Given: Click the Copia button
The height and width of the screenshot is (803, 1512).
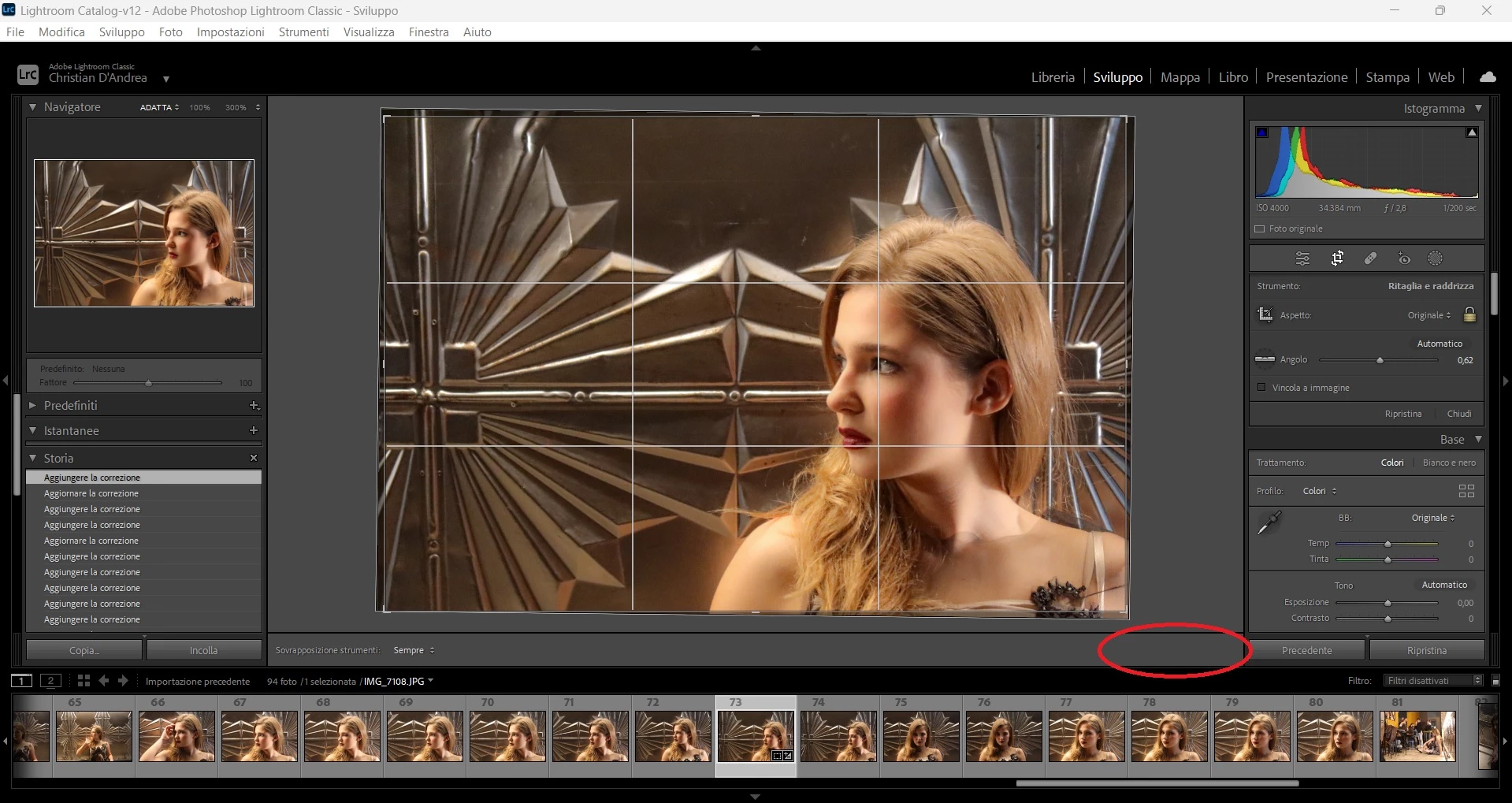Looking at the screenshot, I should click(84, 651).
